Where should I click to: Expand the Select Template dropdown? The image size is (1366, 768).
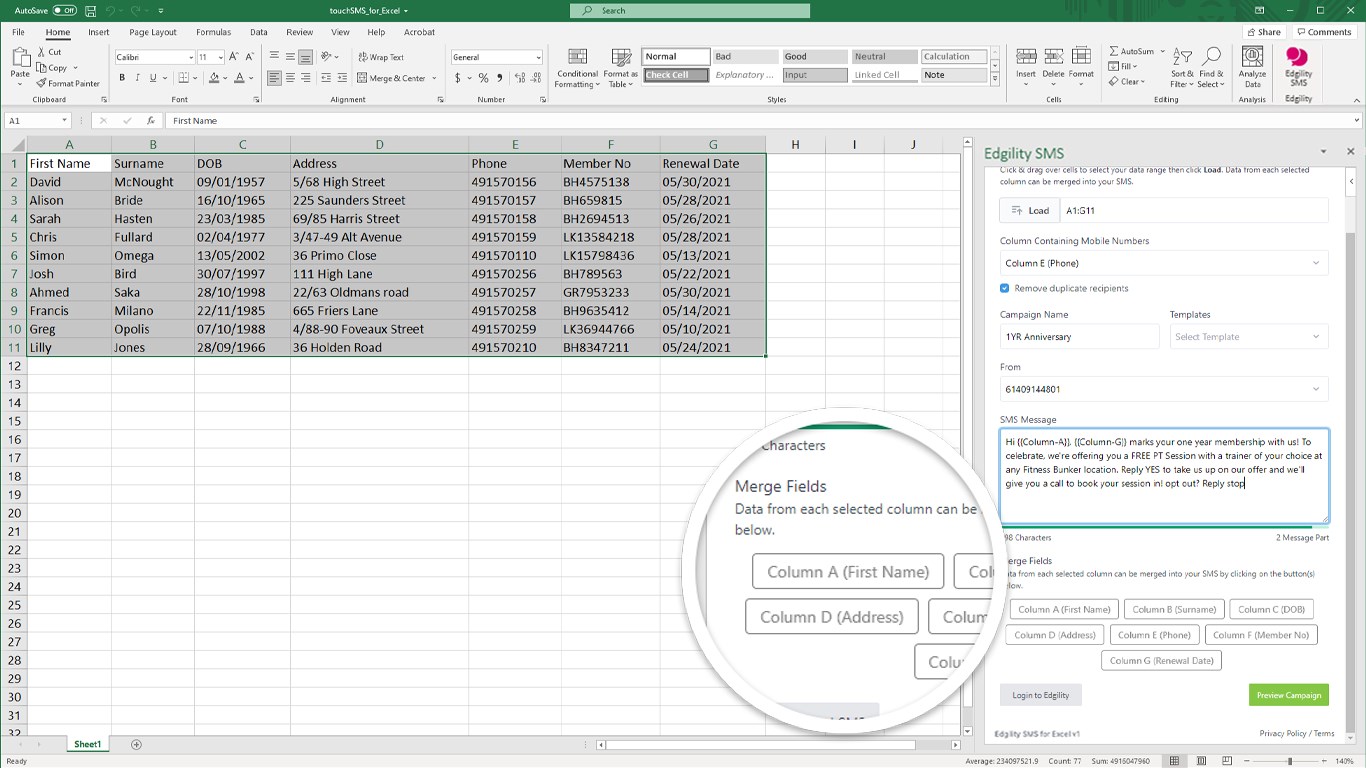coord(1248,337)
